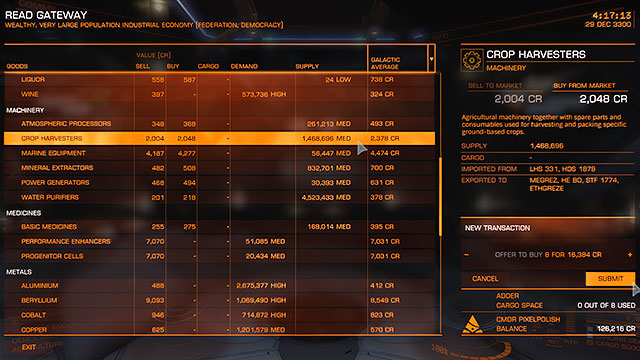640x360 pixels.
Task: Click the Machinery category header
Action: (25, 110)
